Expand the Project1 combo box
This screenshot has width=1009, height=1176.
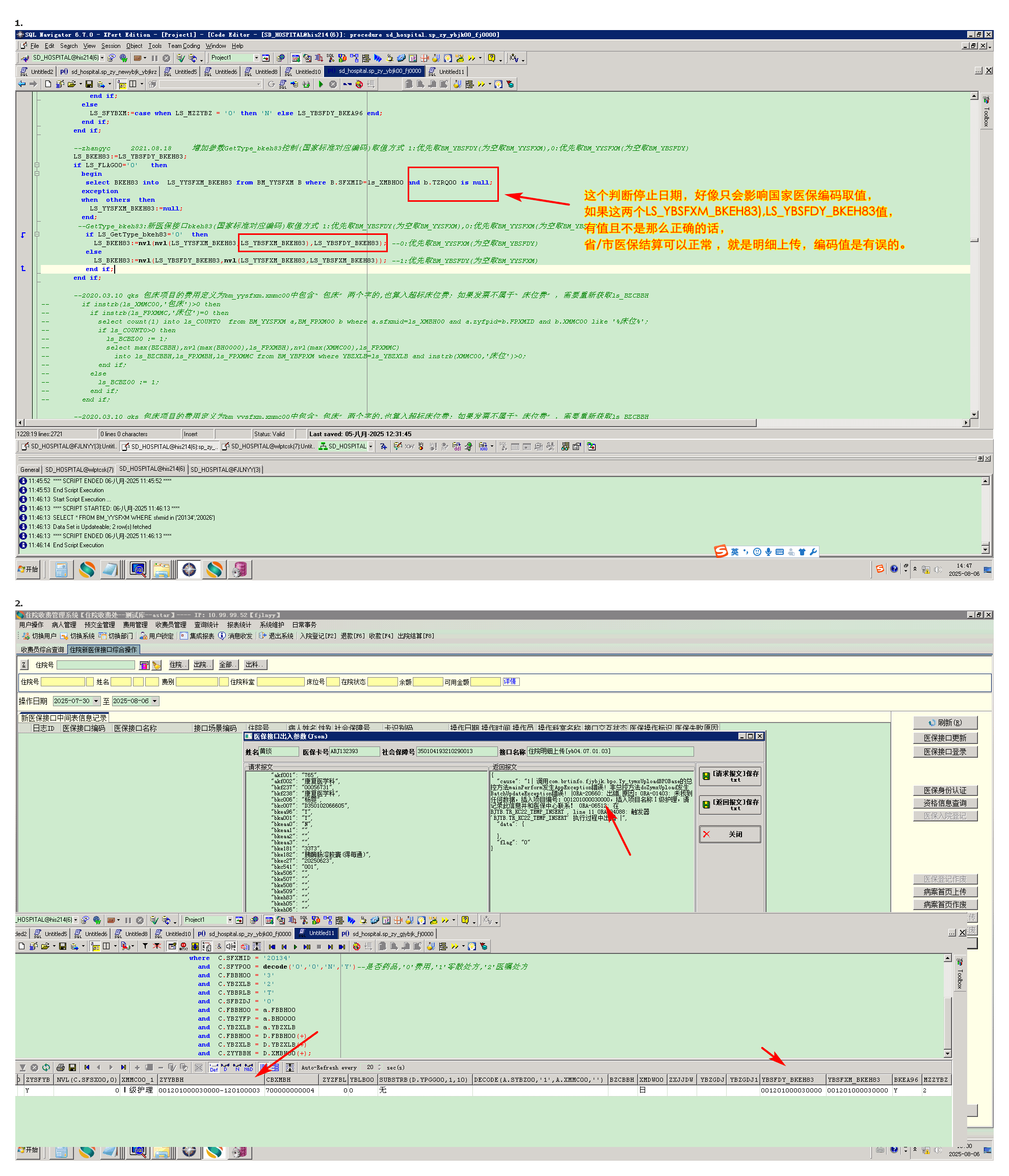(256, 58)
